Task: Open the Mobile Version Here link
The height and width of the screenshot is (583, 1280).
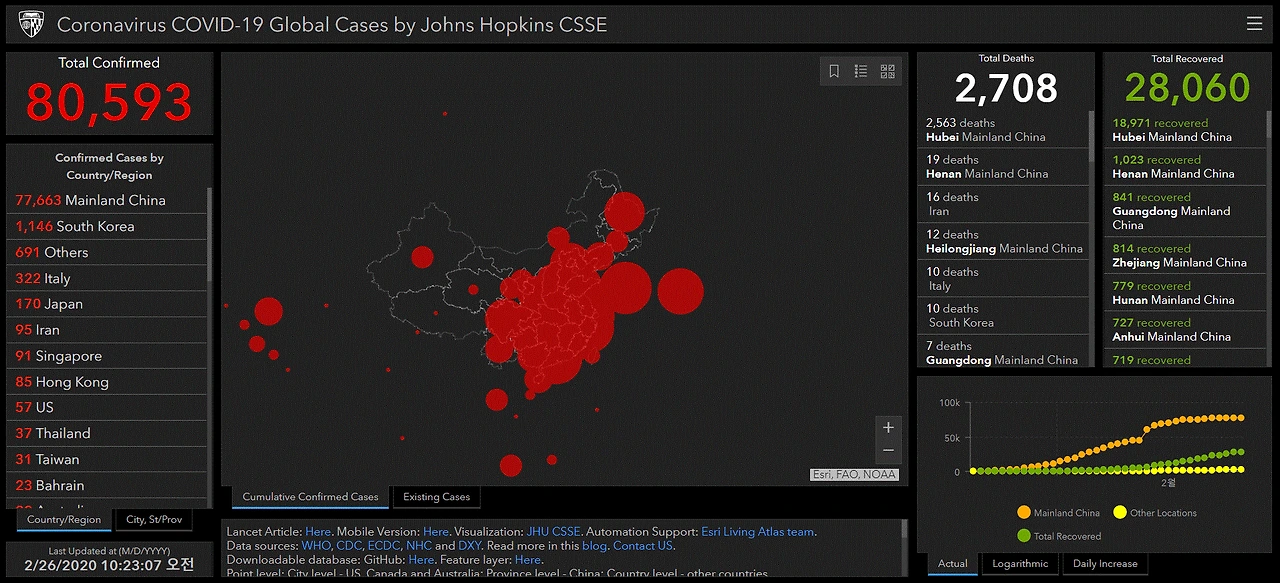Action: point(436,532)
